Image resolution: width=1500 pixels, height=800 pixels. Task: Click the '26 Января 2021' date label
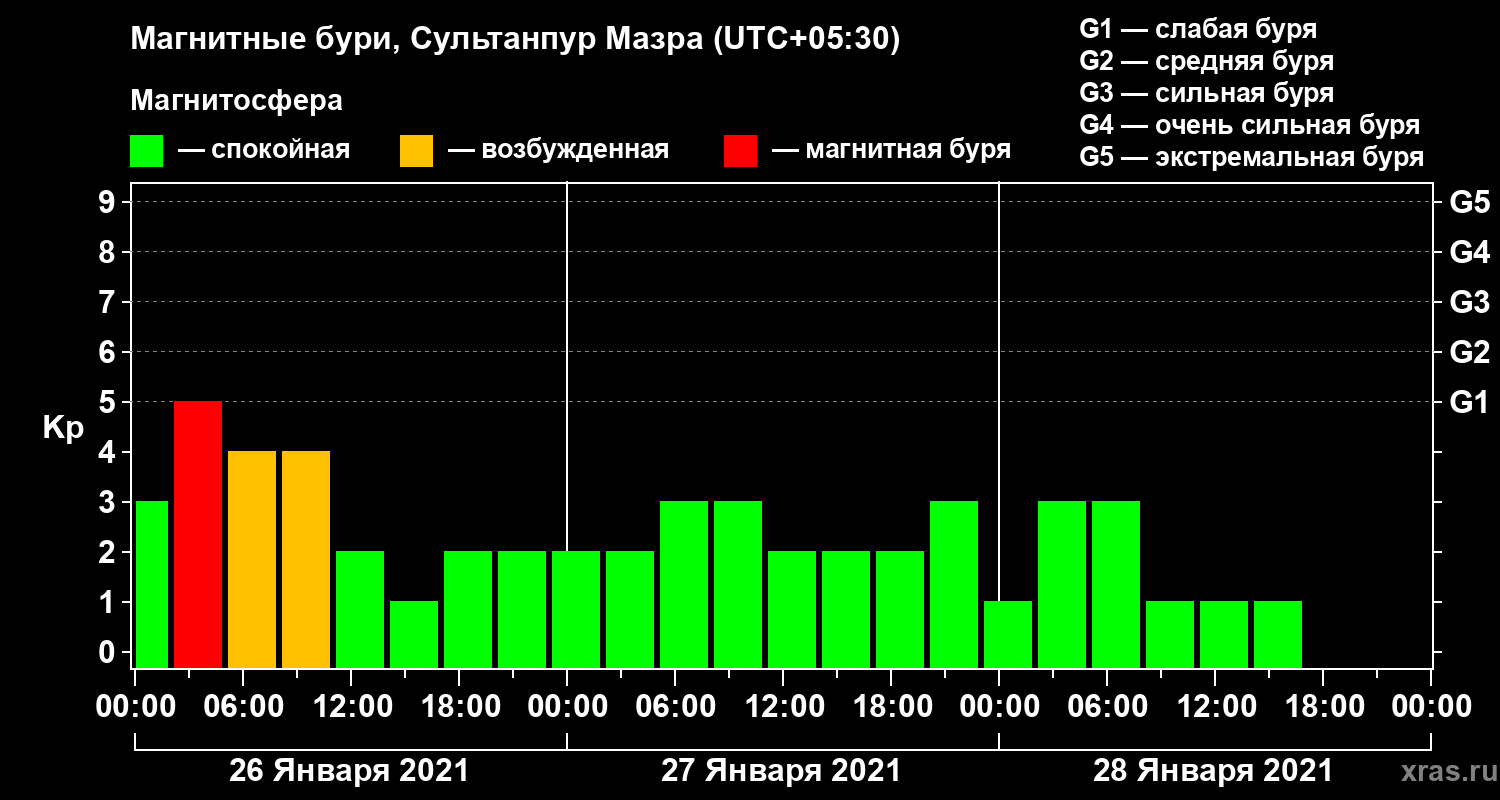point(349,771)
